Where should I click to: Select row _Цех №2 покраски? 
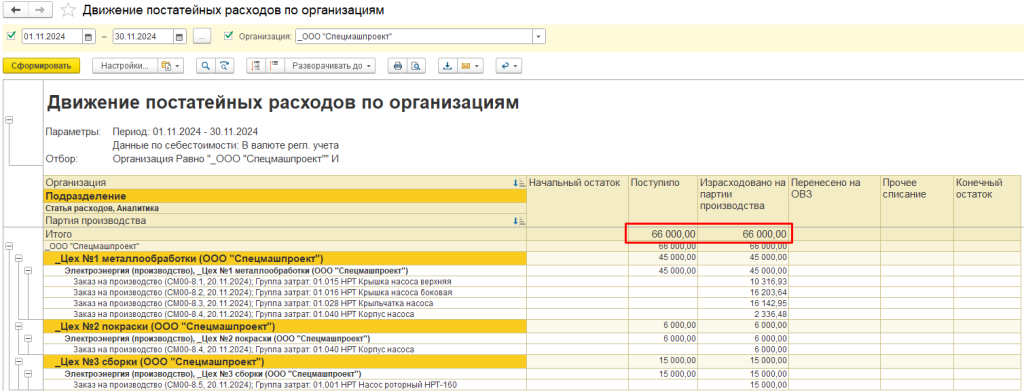(x=285, y=326)
